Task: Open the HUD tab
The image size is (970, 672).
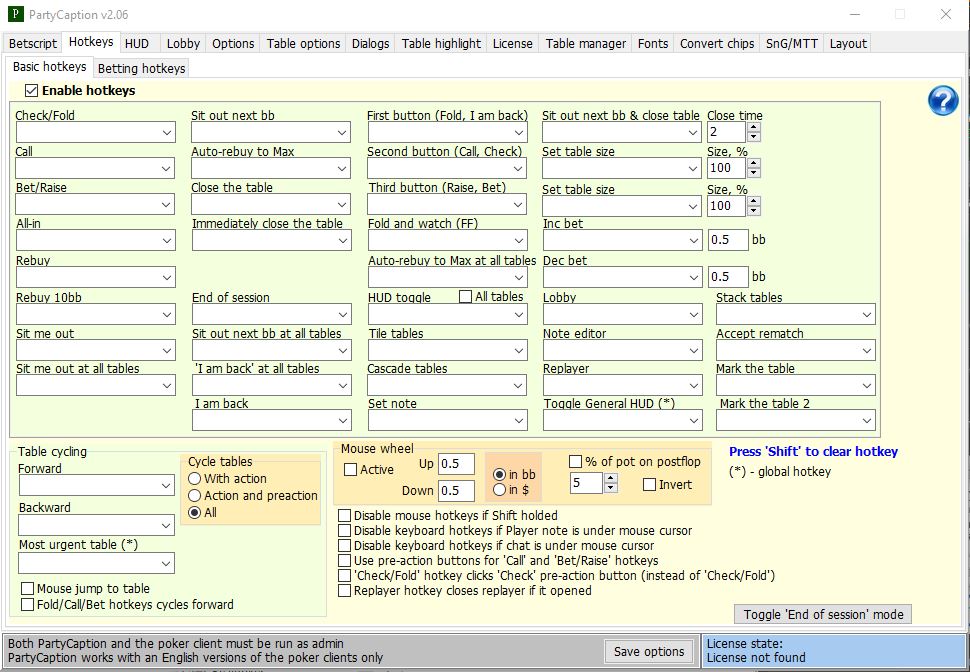Action: 137,44
